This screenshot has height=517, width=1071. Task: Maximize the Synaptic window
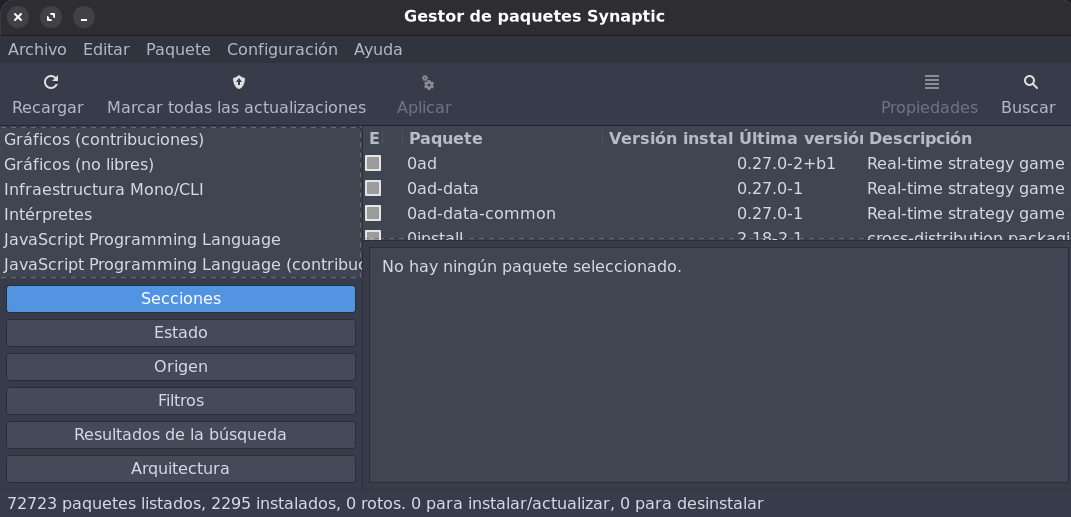51,17
